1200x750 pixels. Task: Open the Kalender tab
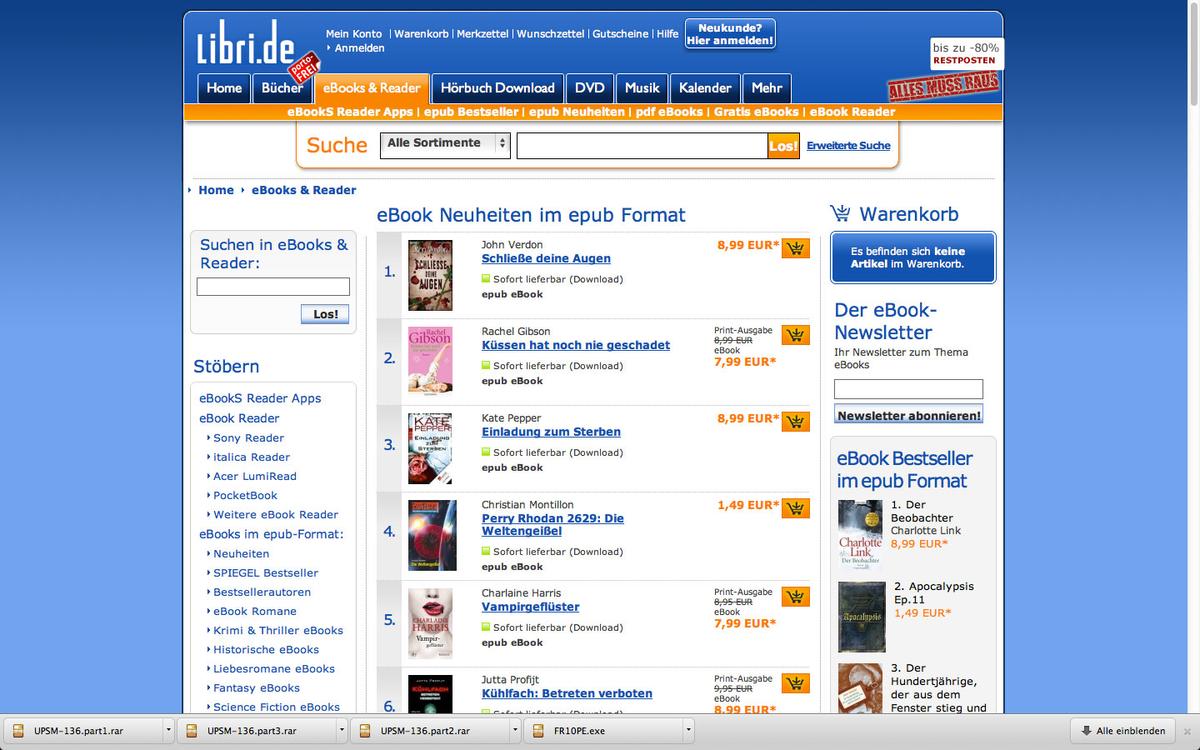(705, 88)
